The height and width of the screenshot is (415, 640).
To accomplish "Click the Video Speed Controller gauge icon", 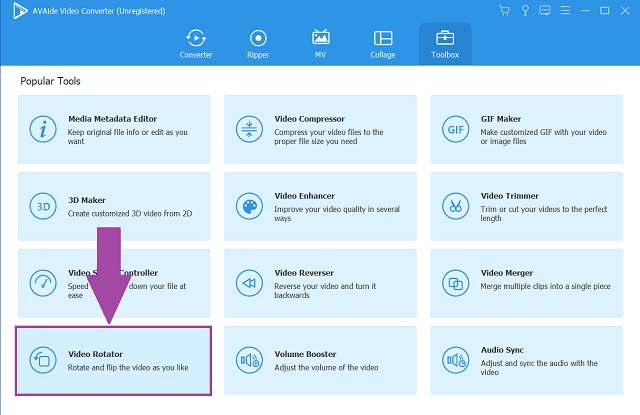I will (43, 283).
